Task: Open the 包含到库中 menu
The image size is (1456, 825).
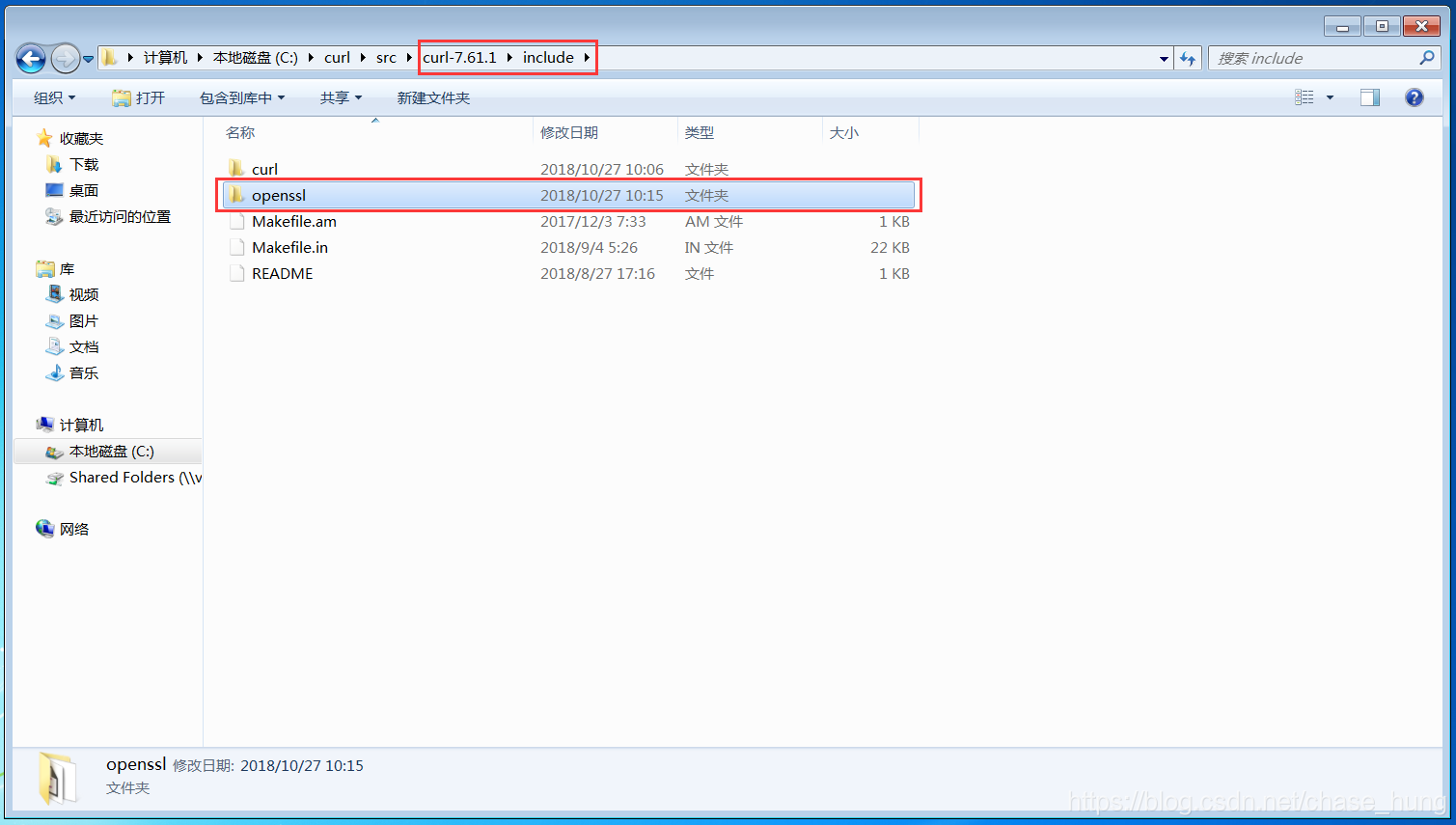Action: point(242,97)
